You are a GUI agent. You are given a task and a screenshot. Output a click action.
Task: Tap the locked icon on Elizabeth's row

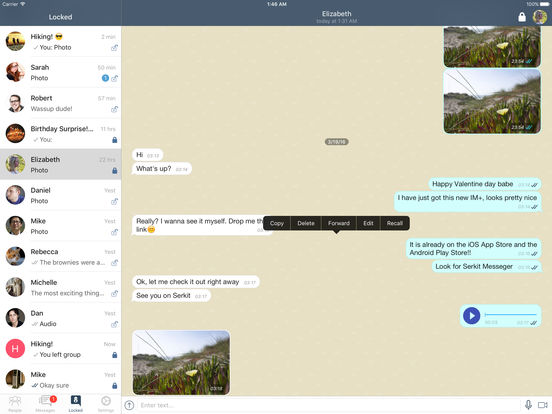point(114,171)
